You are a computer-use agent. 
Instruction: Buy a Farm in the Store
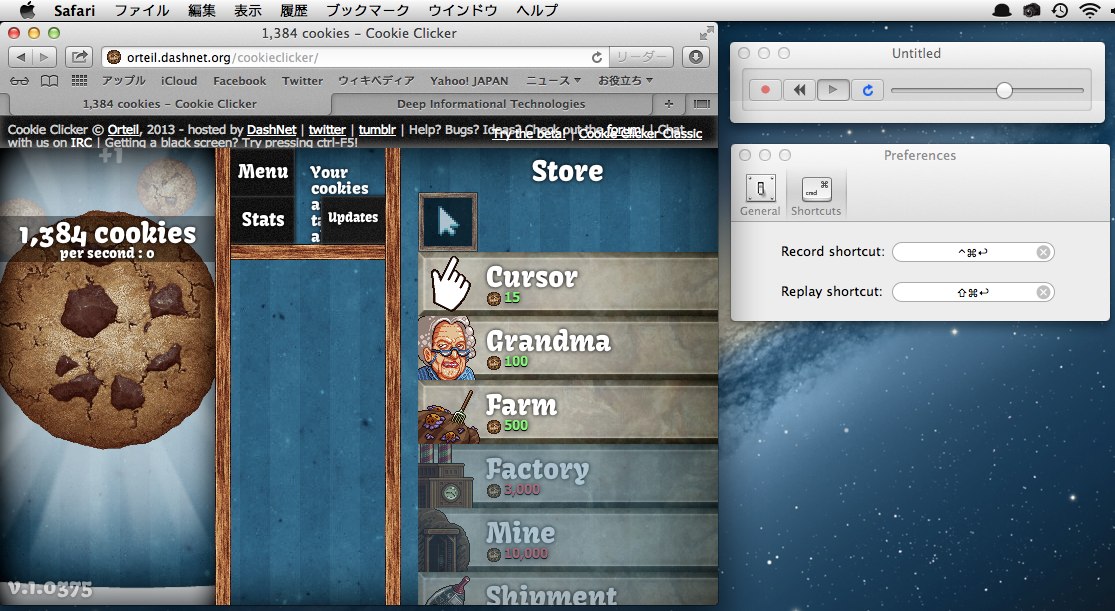click(568, 411)
